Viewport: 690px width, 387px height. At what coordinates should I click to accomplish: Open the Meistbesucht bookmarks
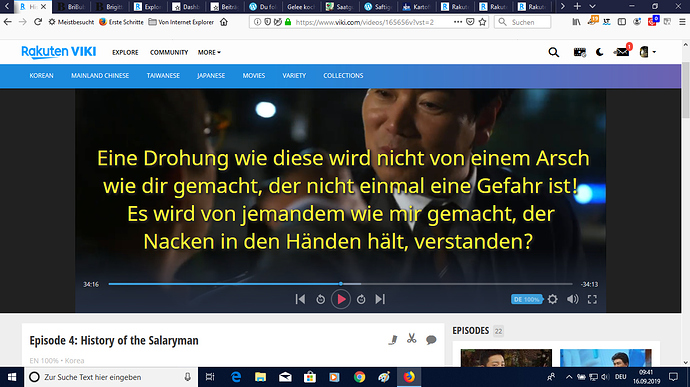71,22
